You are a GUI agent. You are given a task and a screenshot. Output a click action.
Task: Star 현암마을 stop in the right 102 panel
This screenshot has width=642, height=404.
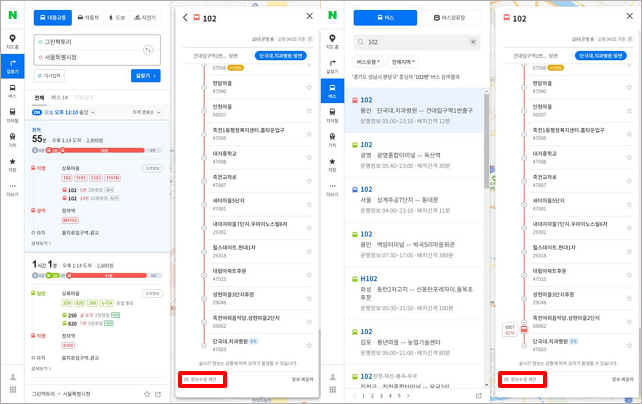tap(629, 87)
